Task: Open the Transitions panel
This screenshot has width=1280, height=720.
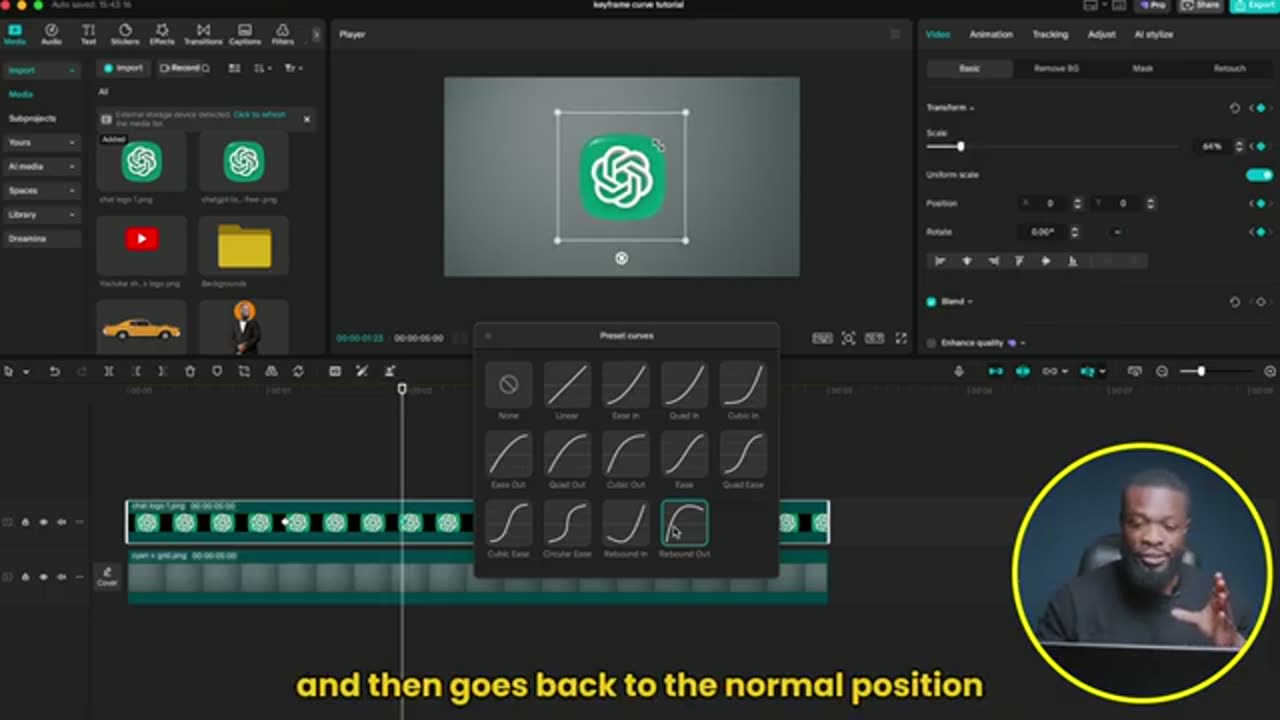Action: pos(203,34)
